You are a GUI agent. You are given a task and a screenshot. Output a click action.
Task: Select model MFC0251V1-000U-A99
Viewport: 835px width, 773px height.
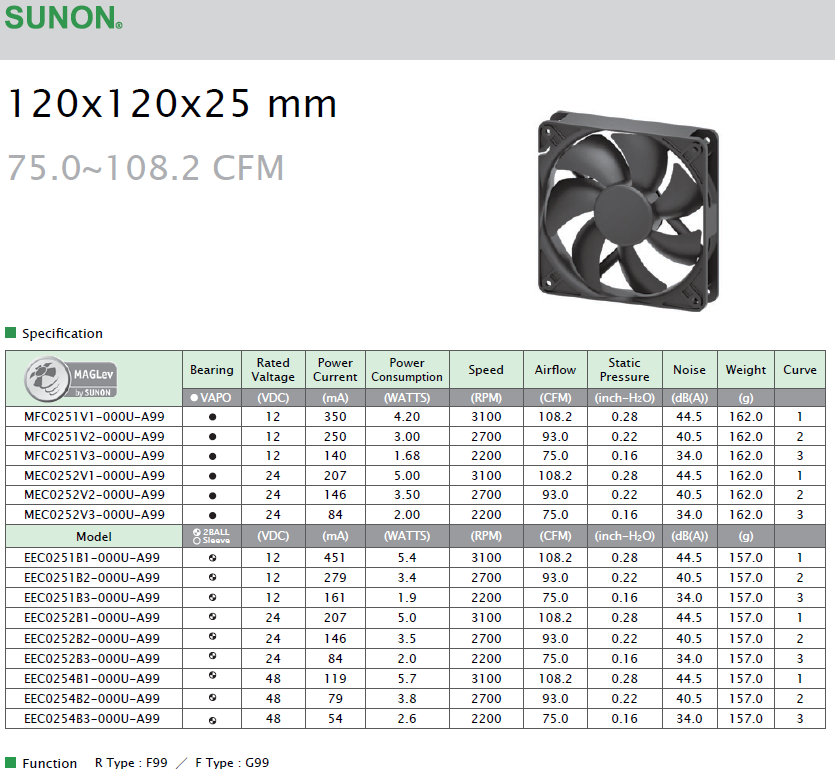pos(94,417)
